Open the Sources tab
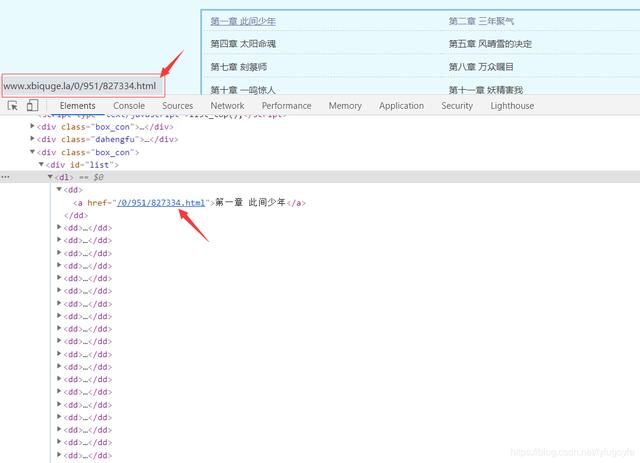The width and height of the screenshot is (640, 463). coord(178,106)
